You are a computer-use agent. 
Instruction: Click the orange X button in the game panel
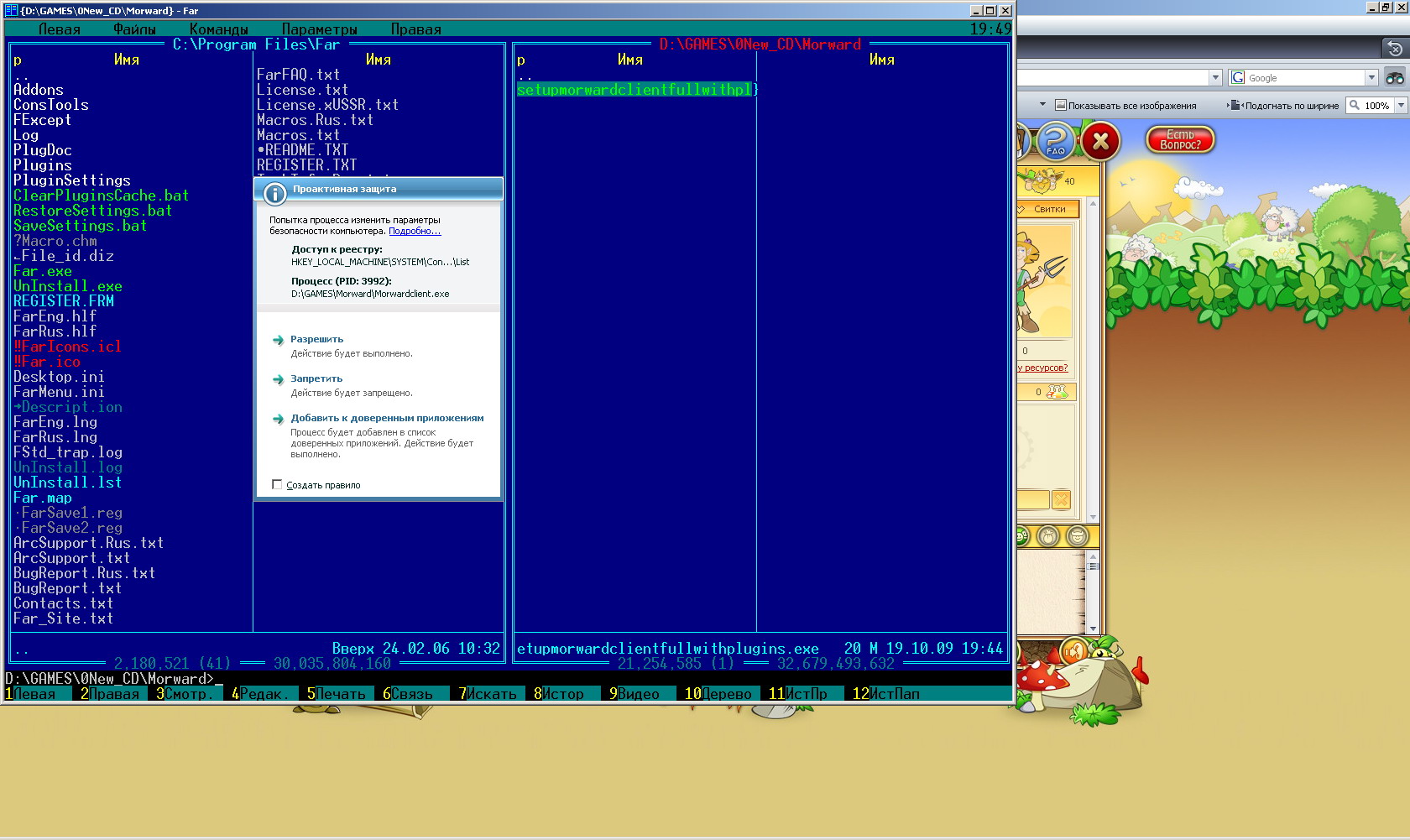tap(1061, 499)
